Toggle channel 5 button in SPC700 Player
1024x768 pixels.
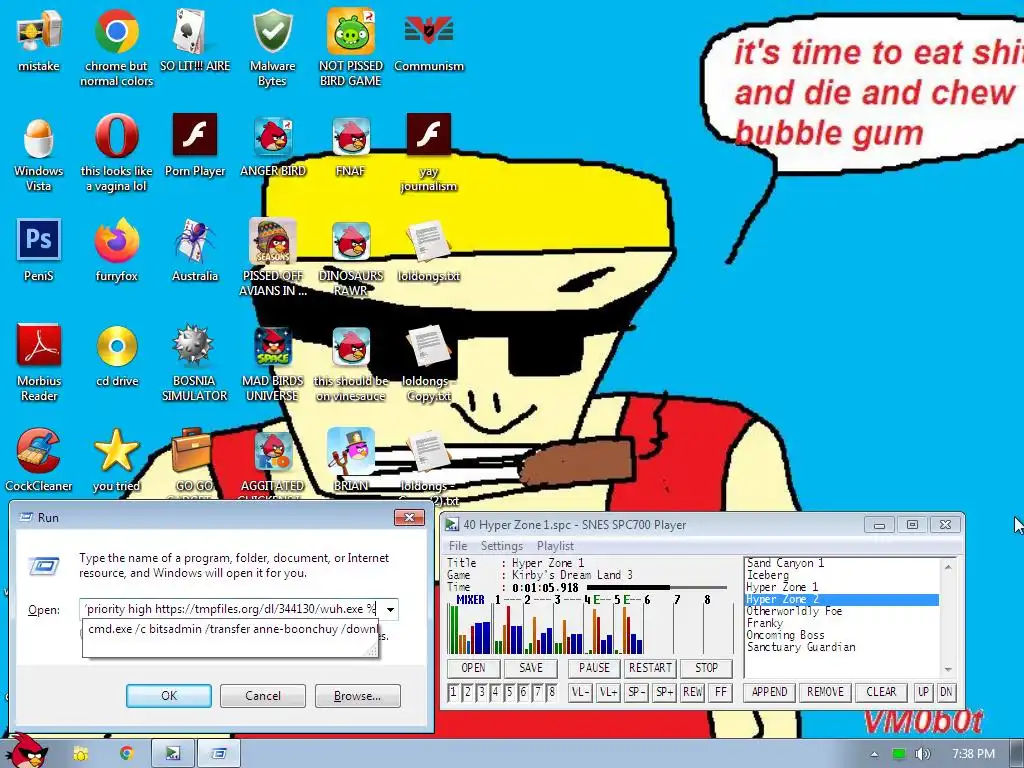pyautogui.click(x=509, y=692)
